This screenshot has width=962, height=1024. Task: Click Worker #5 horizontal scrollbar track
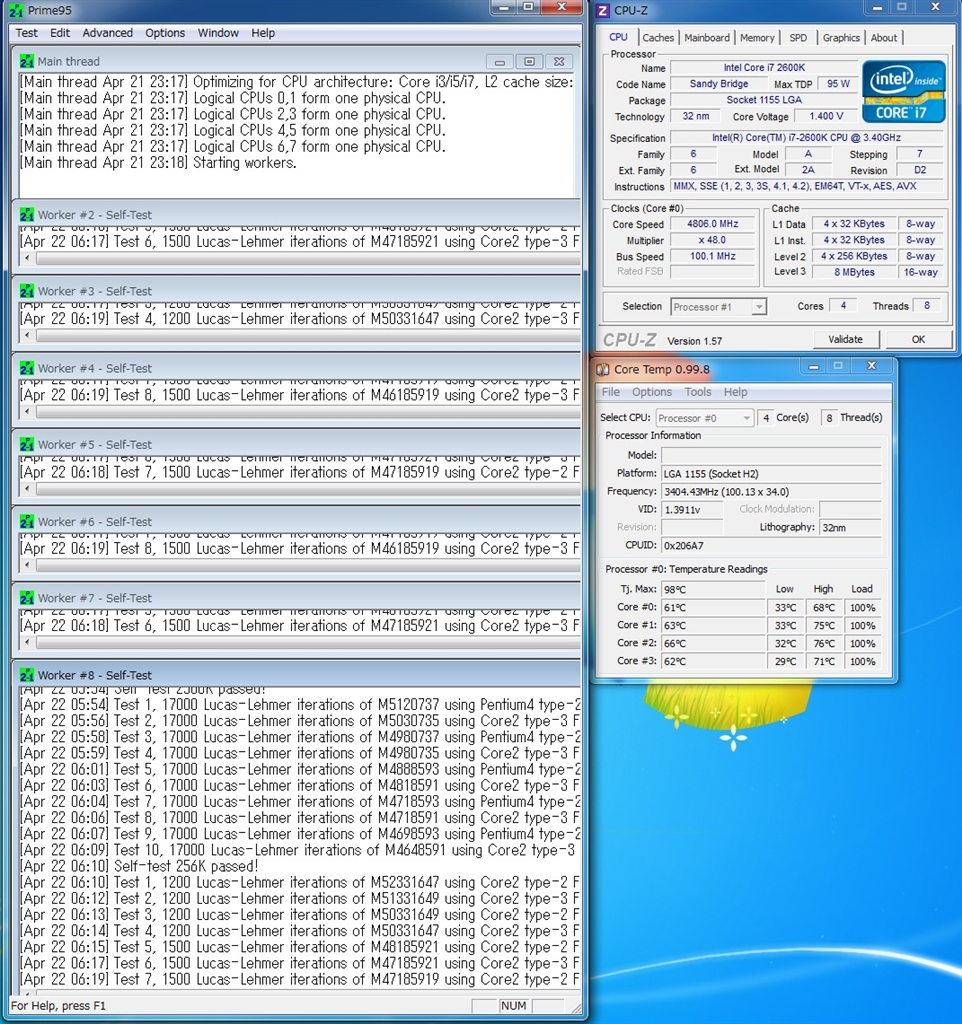coord(308,489)
